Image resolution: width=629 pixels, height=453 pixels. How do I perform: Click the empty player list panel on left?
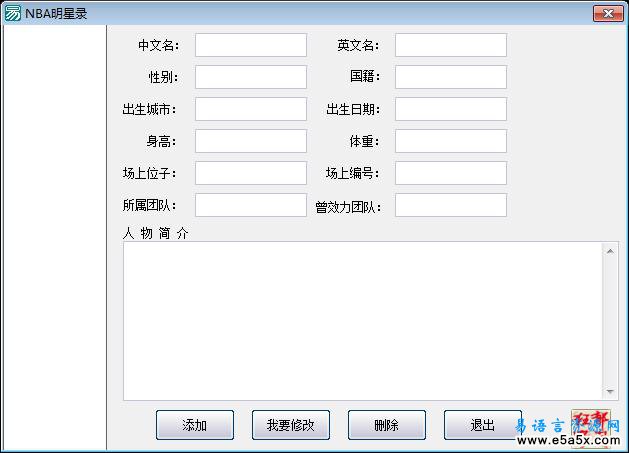point(55,238)
